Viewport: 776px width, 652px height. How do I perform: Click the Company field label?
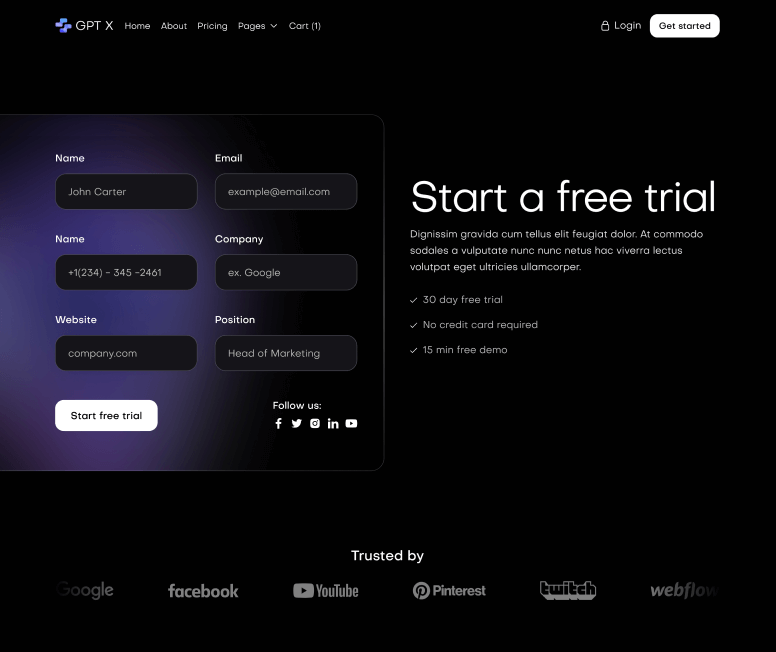[x=239, y=239]
